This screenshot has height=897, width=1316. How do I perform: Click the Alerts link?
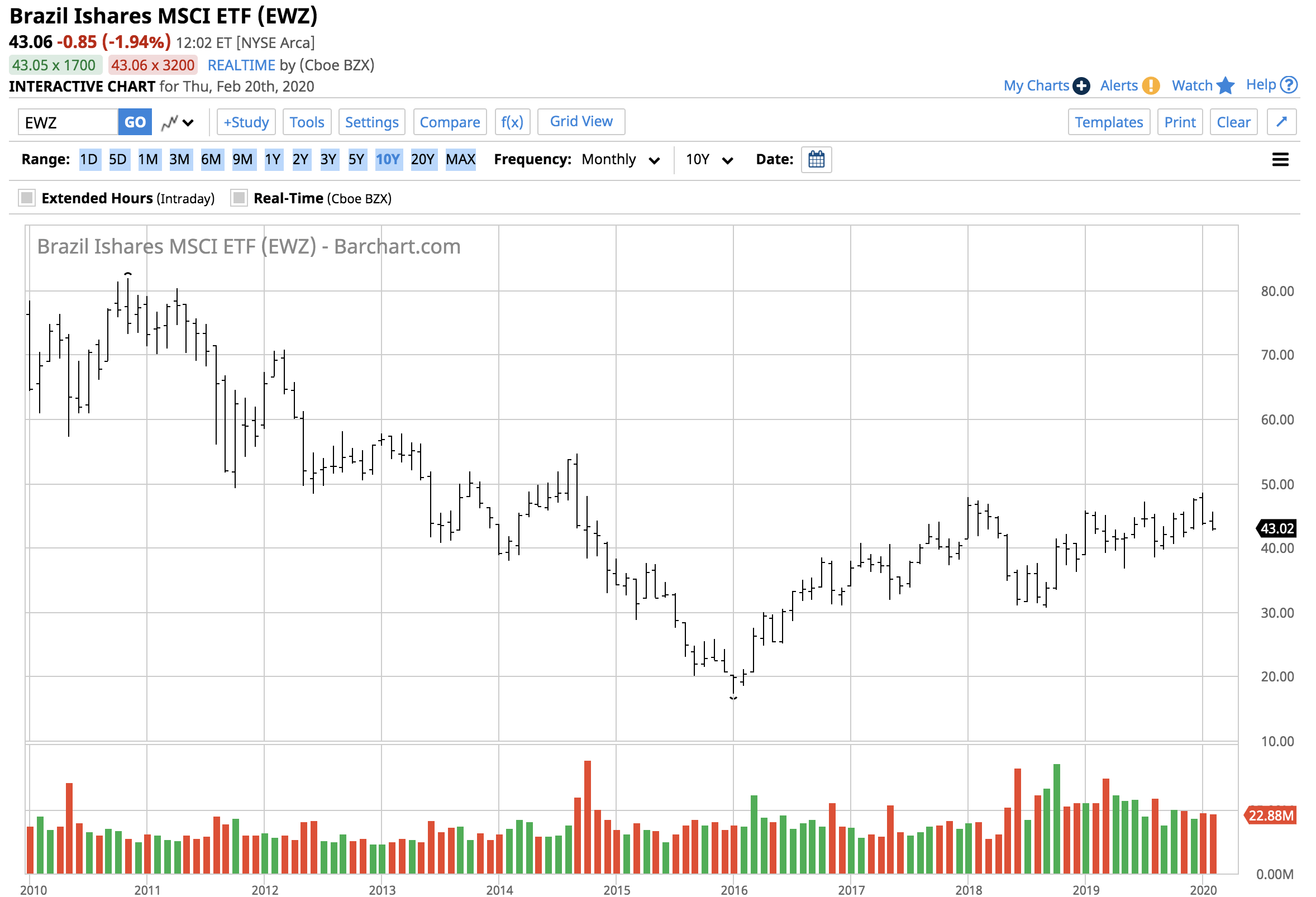1118,85
